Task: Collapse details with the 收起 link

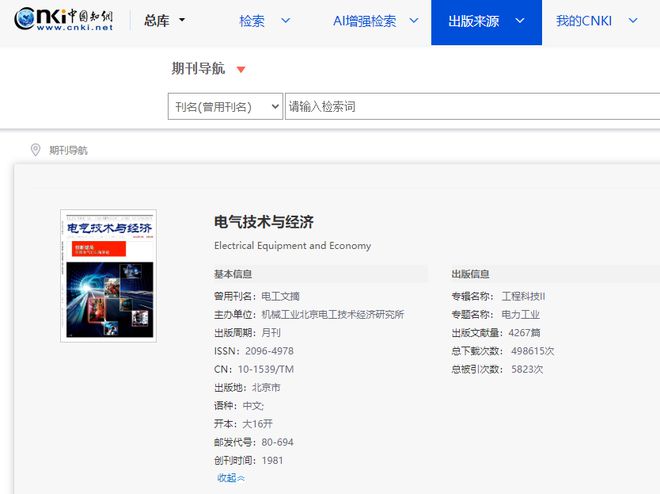Action: click(231, 478)
